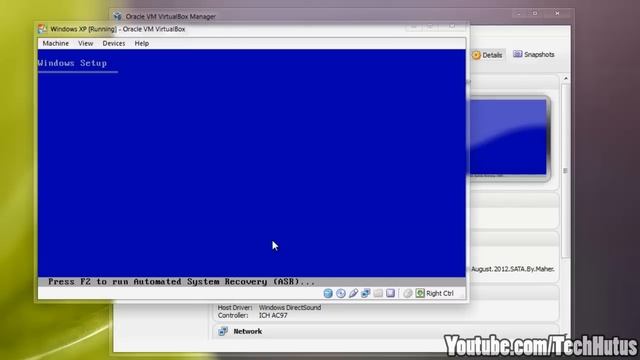Click the 'Host Driver:' label in Manager

click(x=235, y=307)
